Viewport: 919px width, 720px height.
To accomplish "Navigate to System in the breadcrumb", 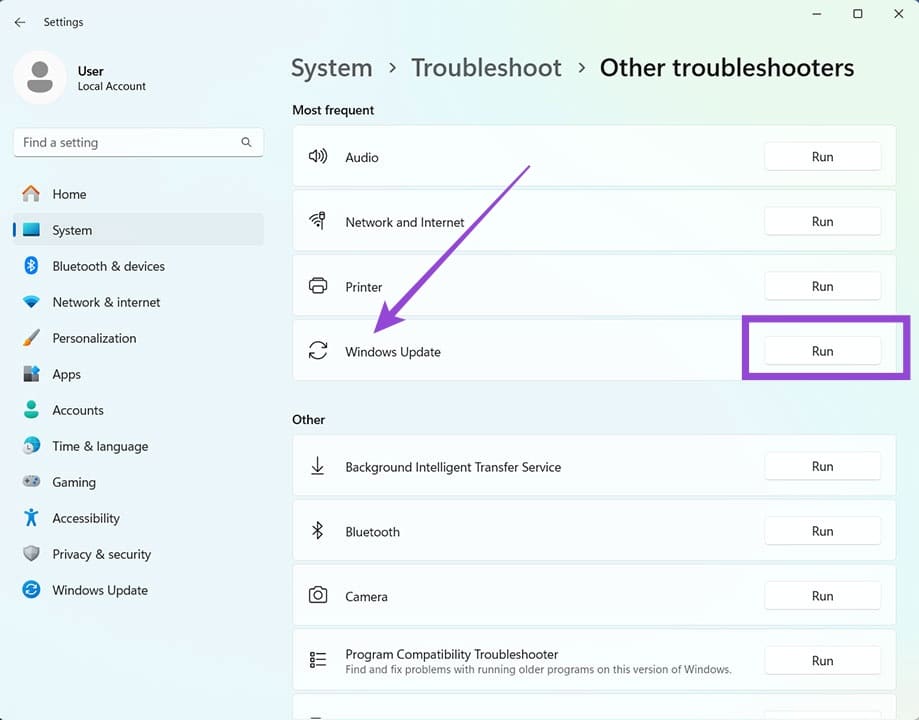I will pyautogui.click(x=331, y=68).
